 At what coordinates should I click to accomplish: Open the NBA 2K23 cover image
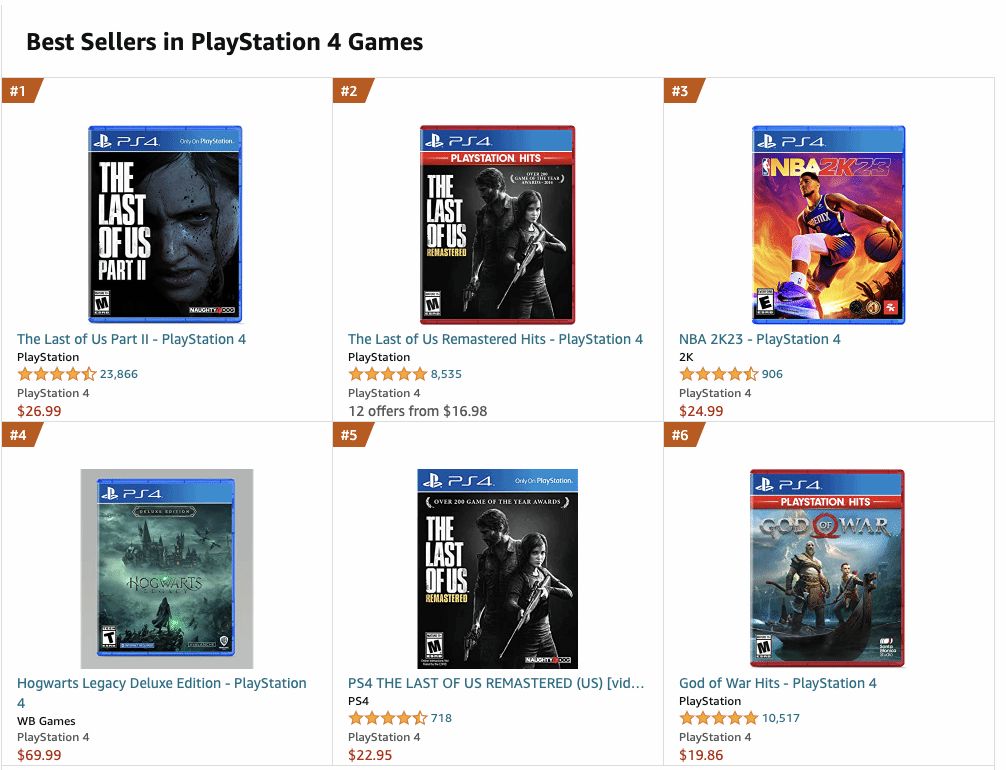click(828, 224)
